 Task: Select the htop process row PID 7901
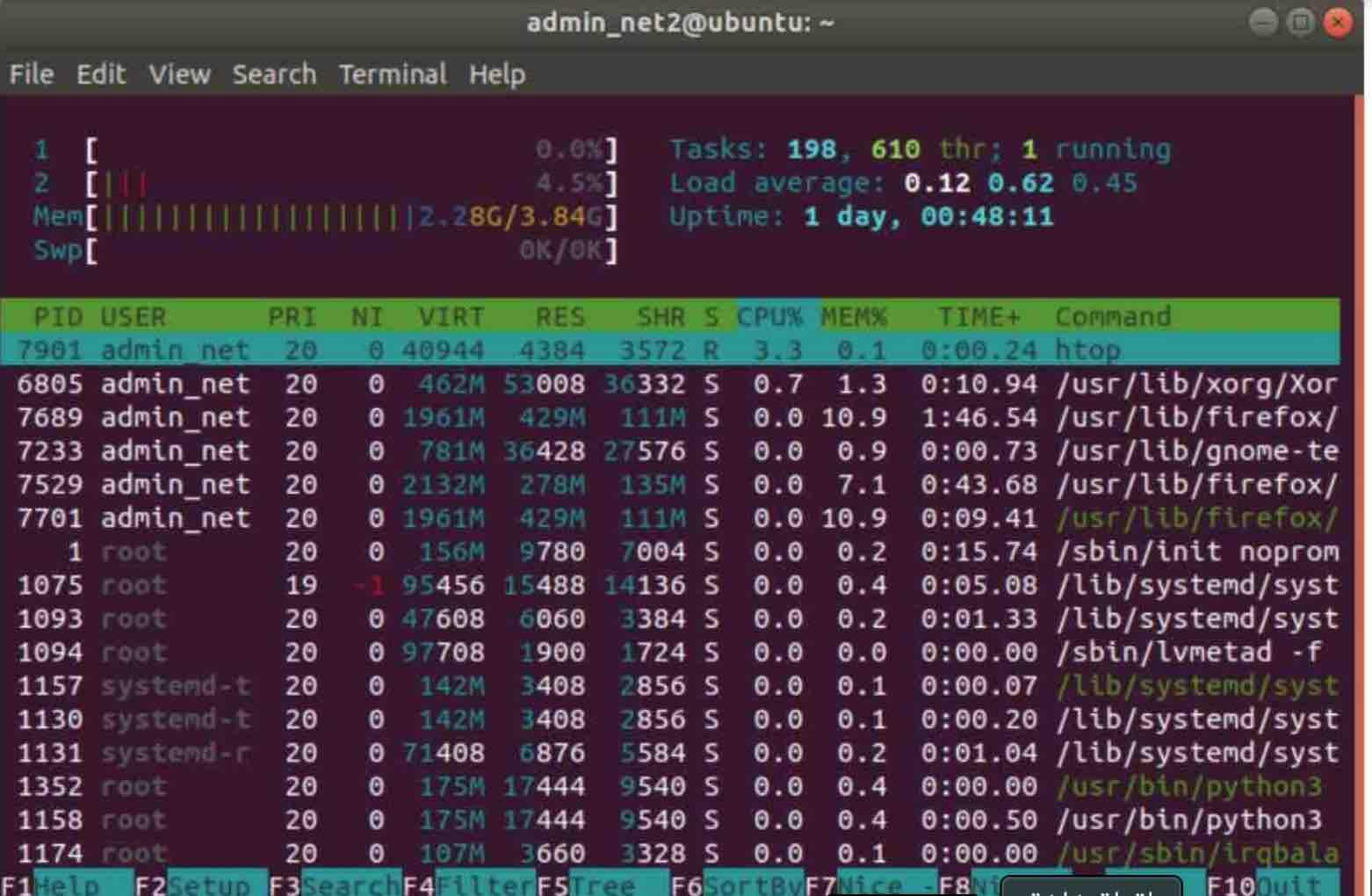pos(670,350)
